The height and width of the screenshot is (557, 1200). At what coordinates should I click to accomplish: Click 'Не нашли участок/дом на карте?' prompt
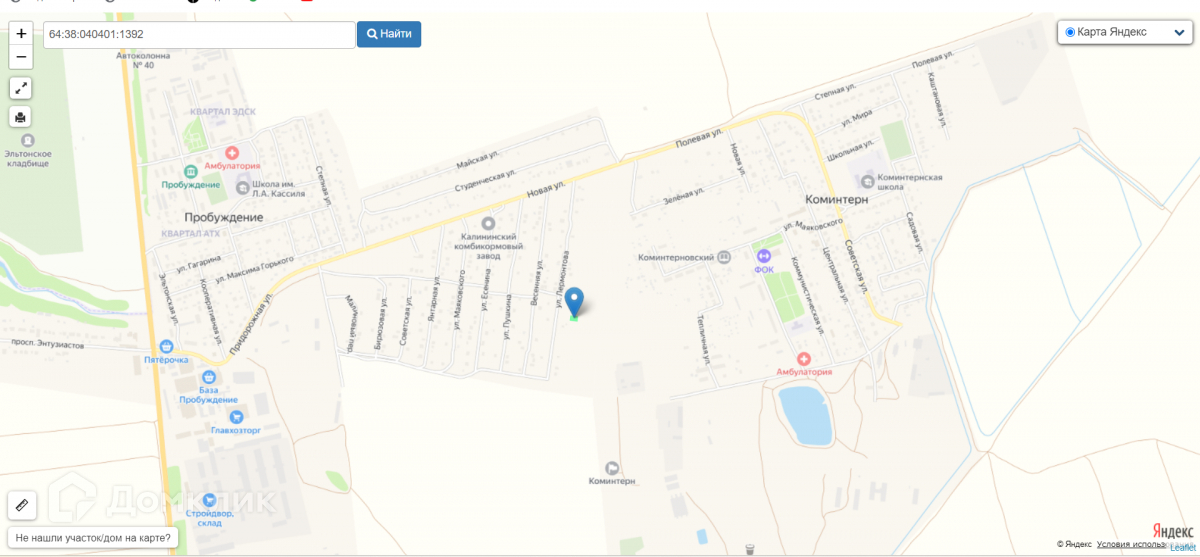coord(93,538)
